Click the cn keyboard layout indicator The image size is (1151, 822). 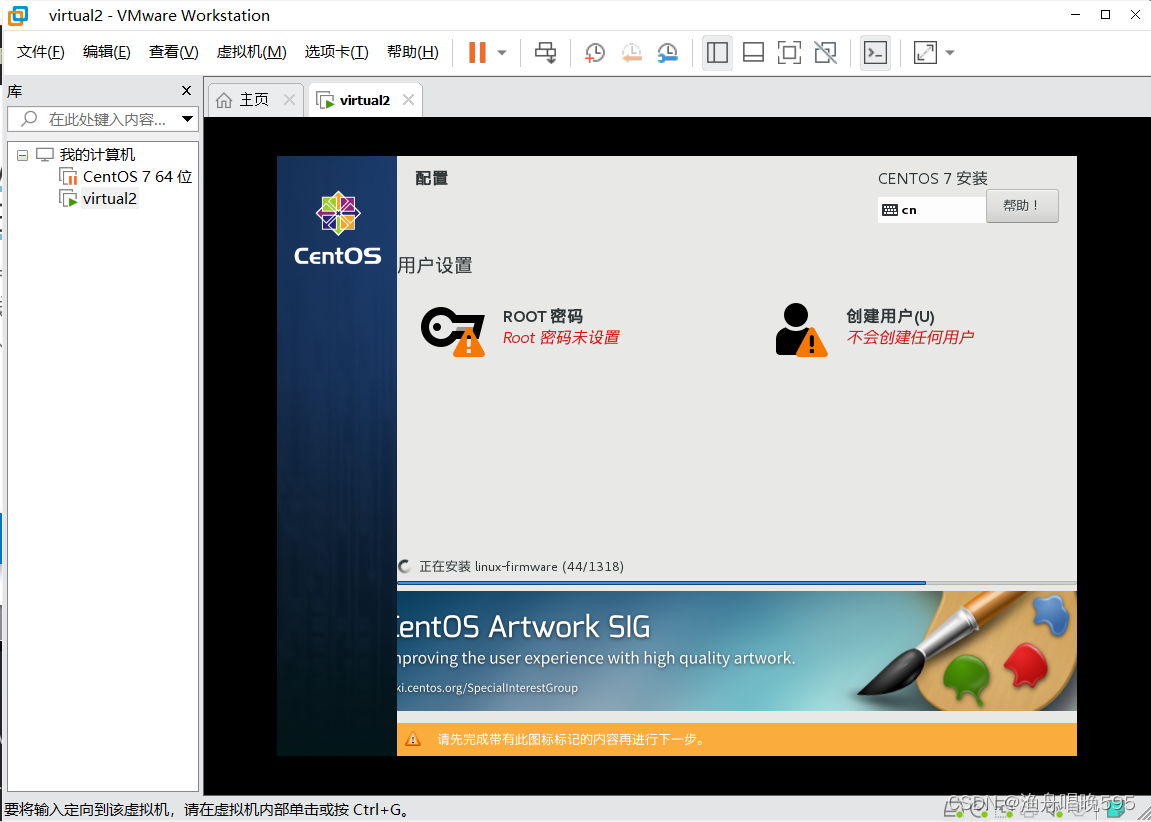coord(931,210)
